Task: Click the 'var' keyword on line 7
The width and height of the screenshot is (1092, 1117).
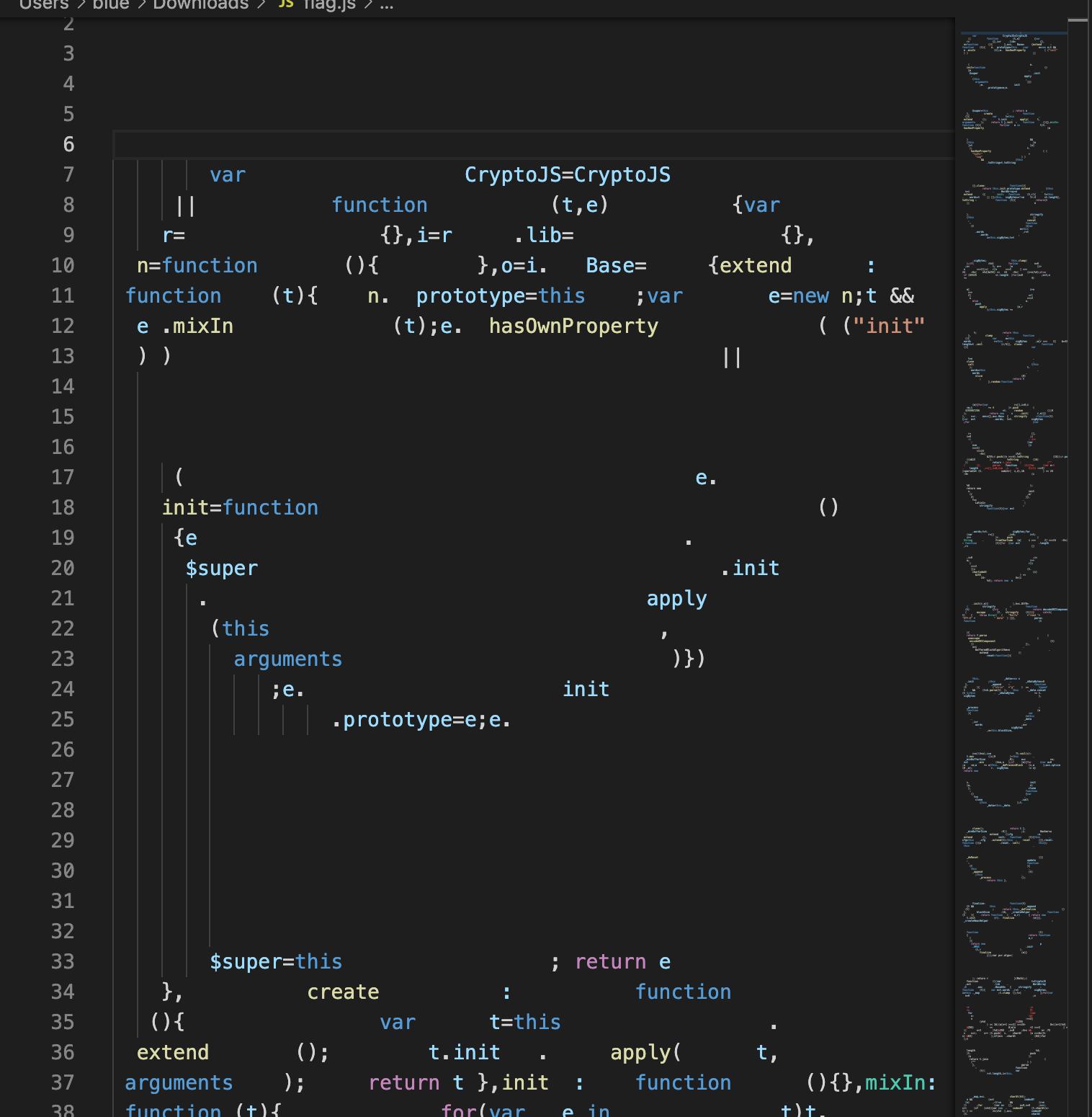Action: pyautogui.click(x=228, y=175)
